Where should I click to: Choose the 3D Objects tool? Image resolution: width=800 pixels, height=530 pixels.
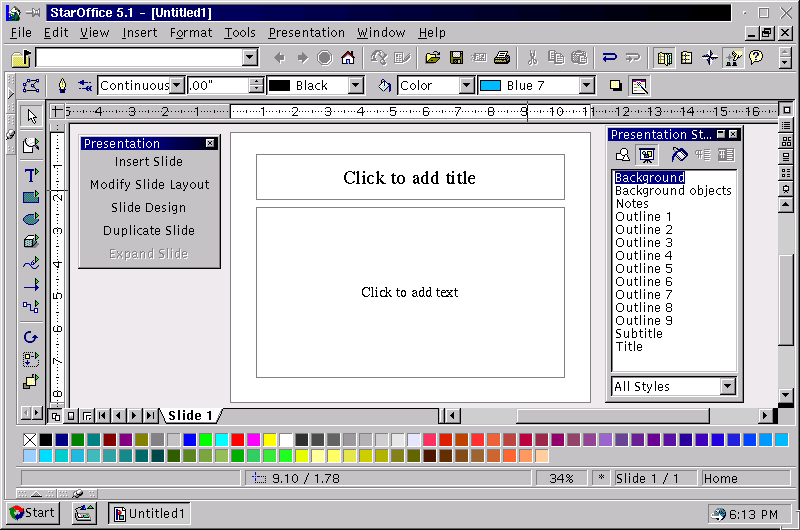tap(31, 241)
